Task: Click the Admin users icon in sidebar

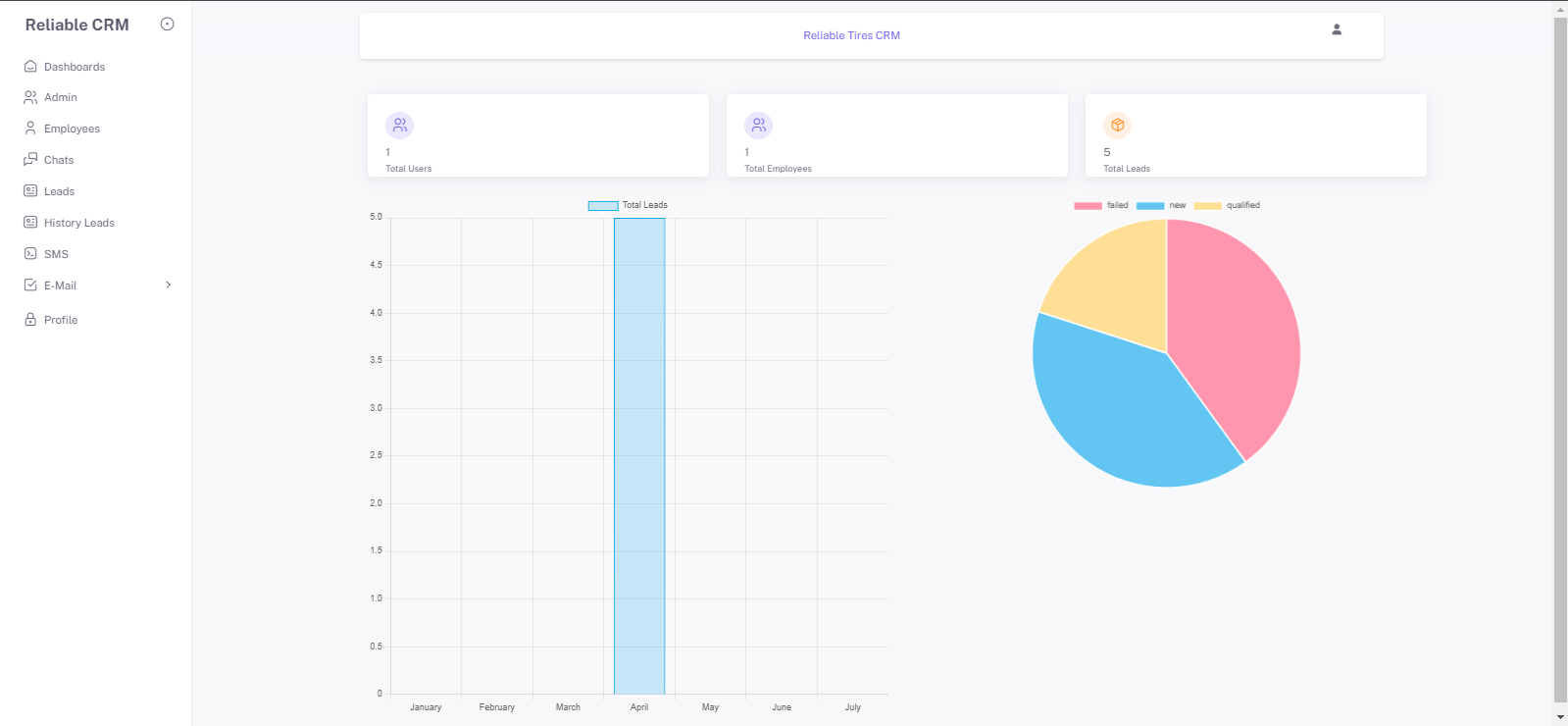Action: point(30,97)
